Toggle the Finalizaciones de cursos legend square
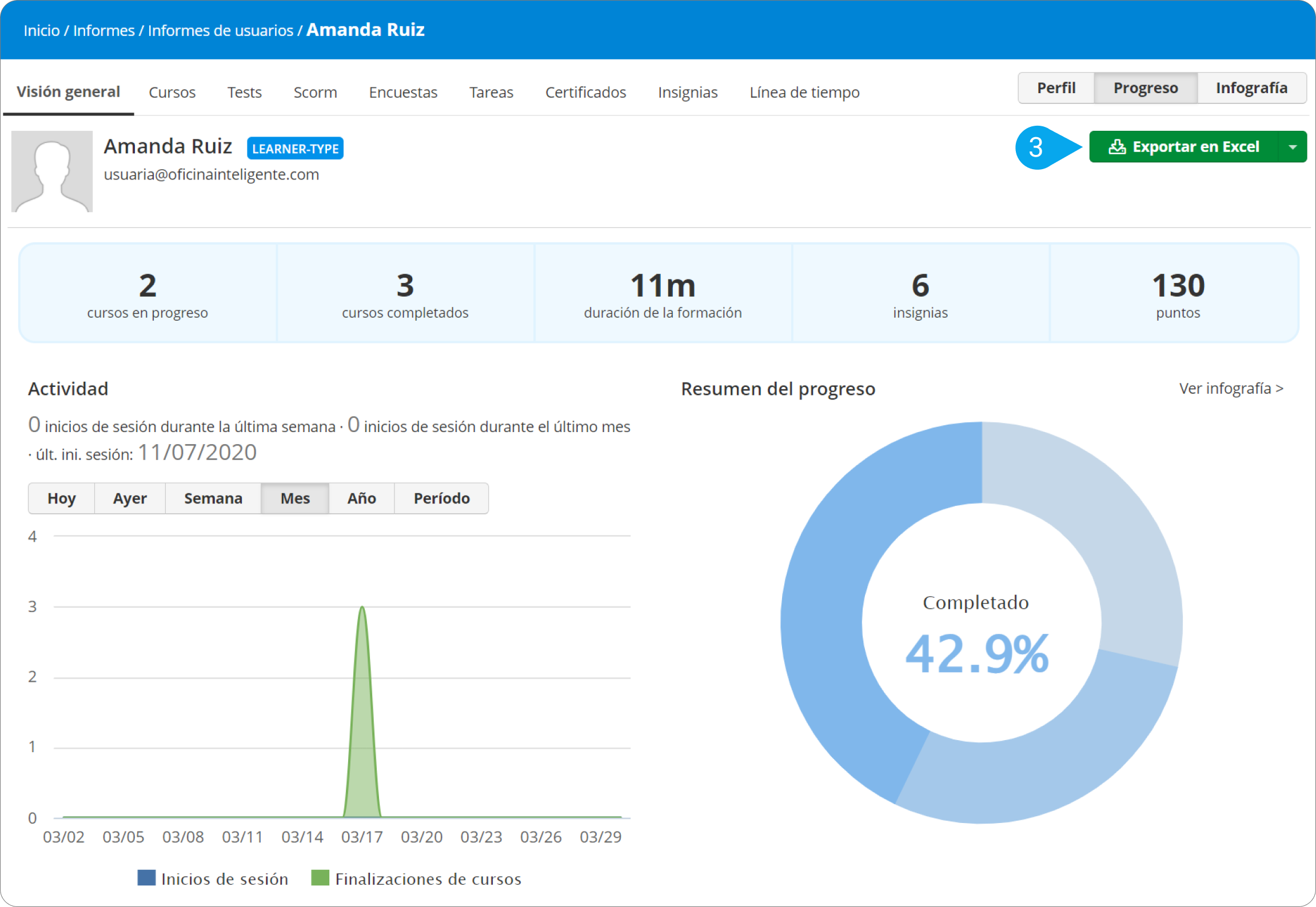 pos(320,878)
